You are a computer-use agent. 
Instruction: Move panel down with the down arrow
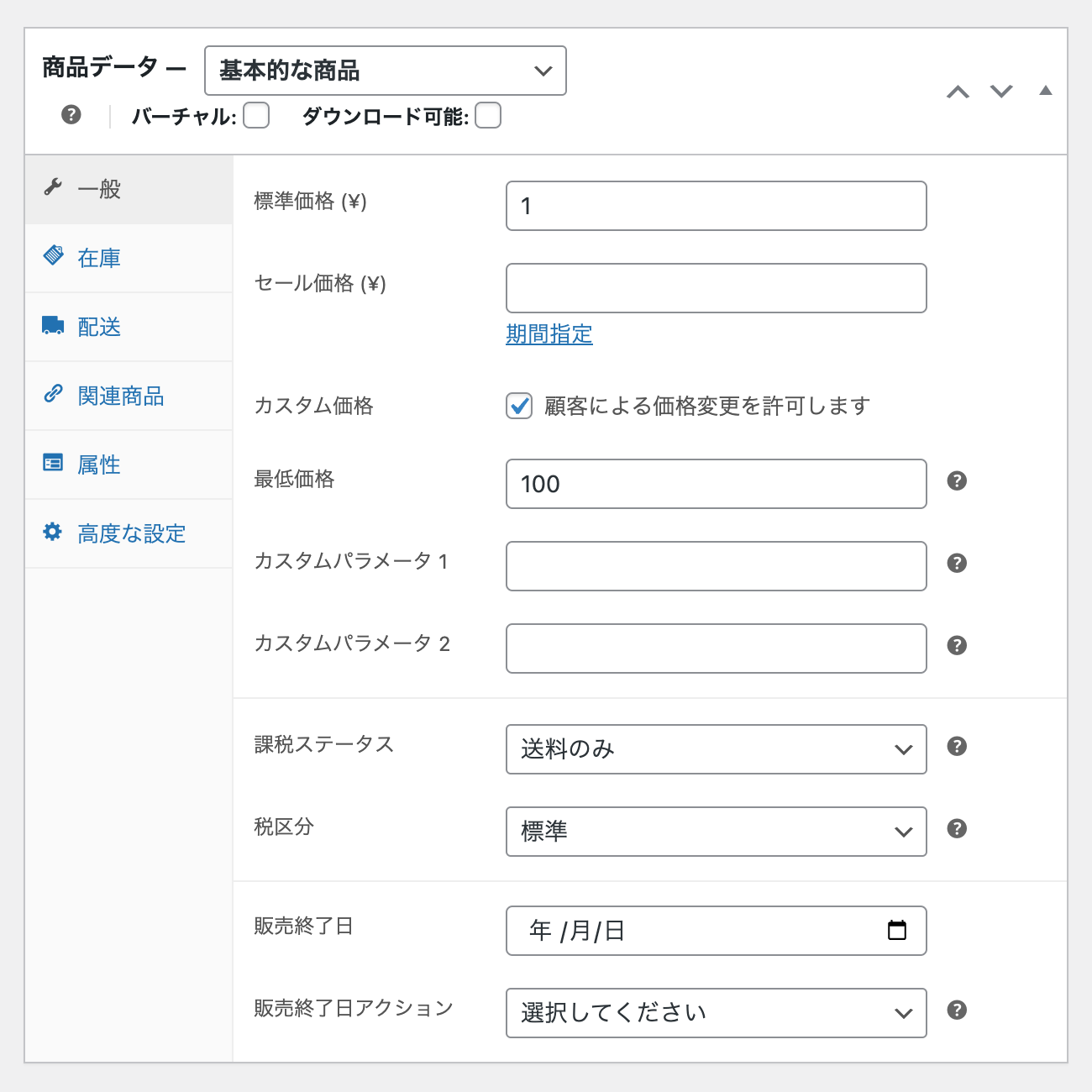click(1001, 91)
